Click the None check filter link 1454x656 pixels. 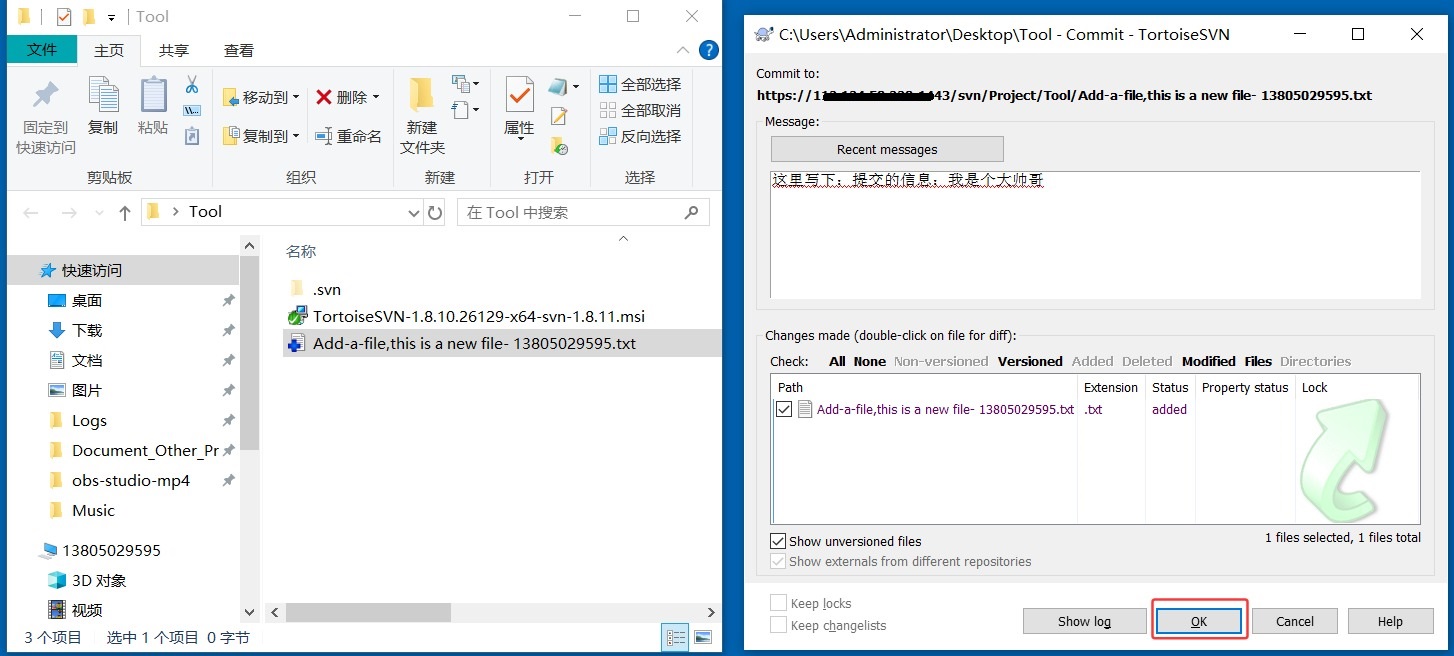tap(870, 361)
